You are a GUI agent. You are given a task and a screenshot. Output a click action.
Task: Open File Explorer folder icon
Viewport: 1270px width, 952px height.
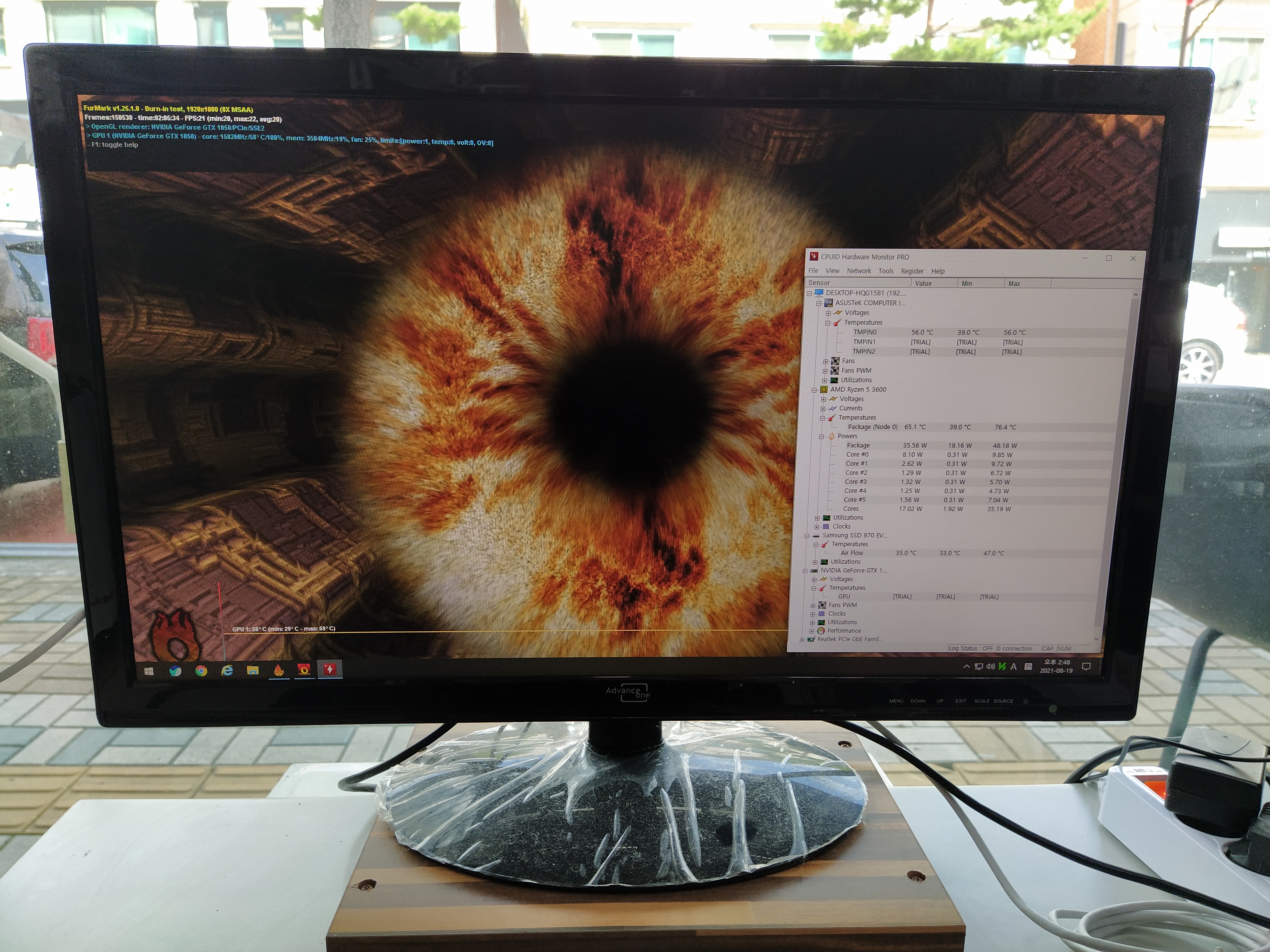[253, 671]
